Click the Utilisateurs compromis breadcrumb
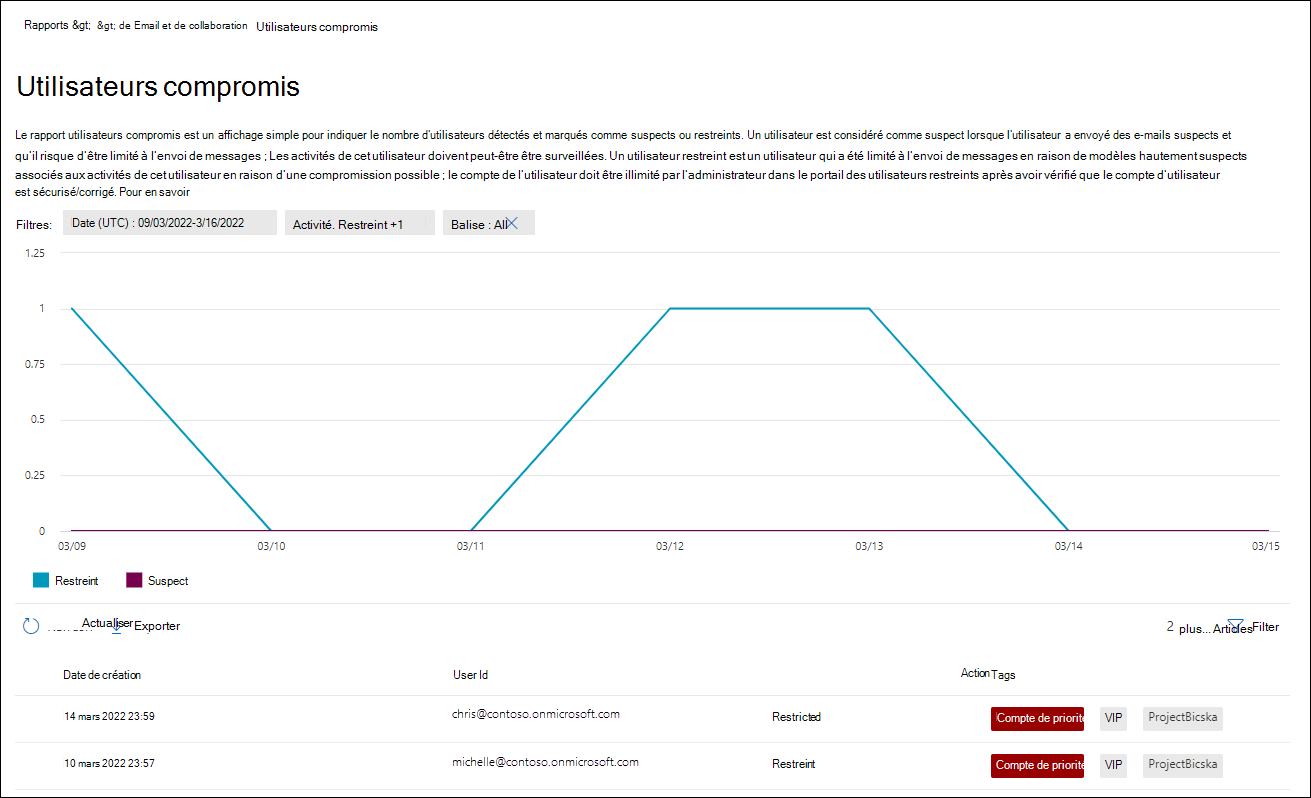1311x798 pixels. point(317,27)
